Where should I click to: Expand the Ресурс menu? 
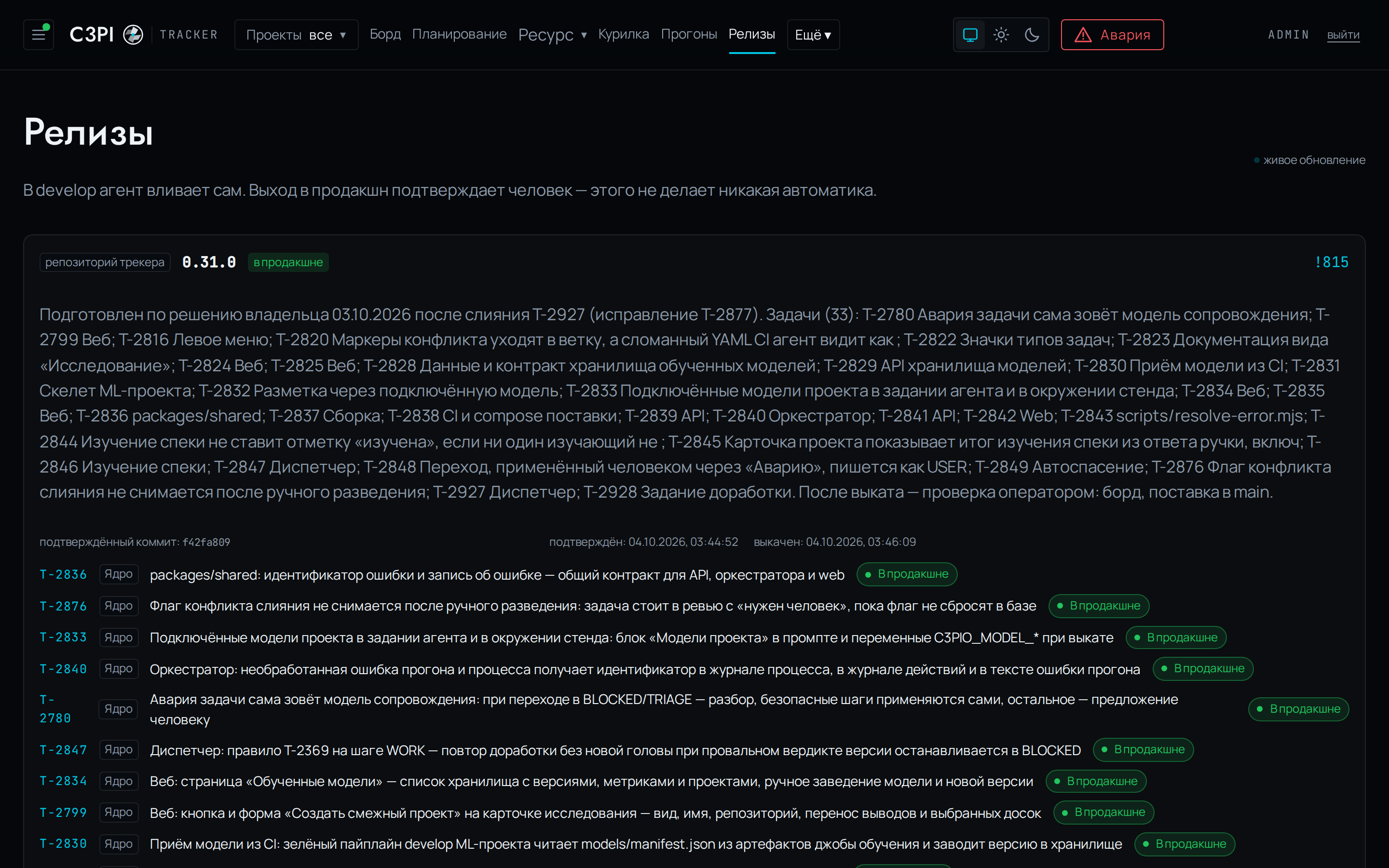tap(552, 34)
